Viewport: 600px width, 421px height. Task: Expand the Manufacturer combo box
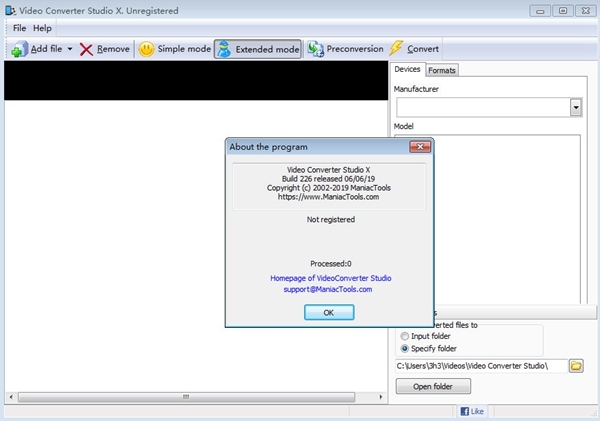[x=576, y=108]
